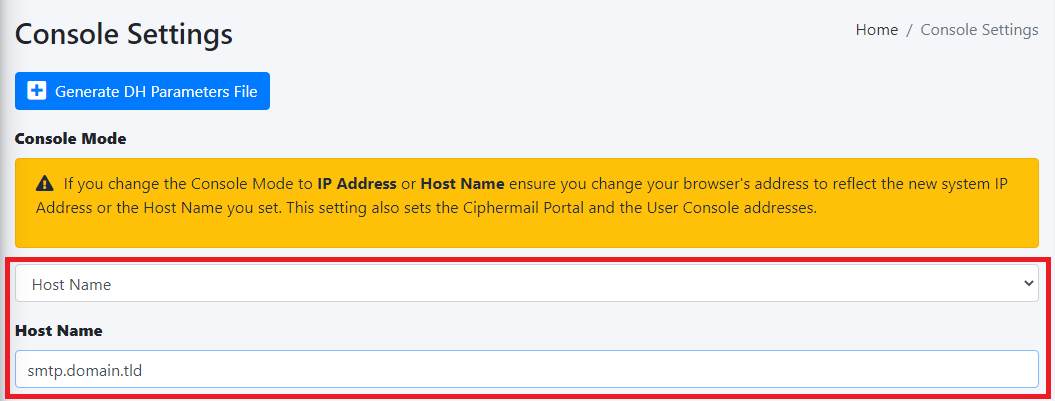Click the Console Settings breadcrumb item
This screenshot has height=401, width=1055.
[980, 30]
